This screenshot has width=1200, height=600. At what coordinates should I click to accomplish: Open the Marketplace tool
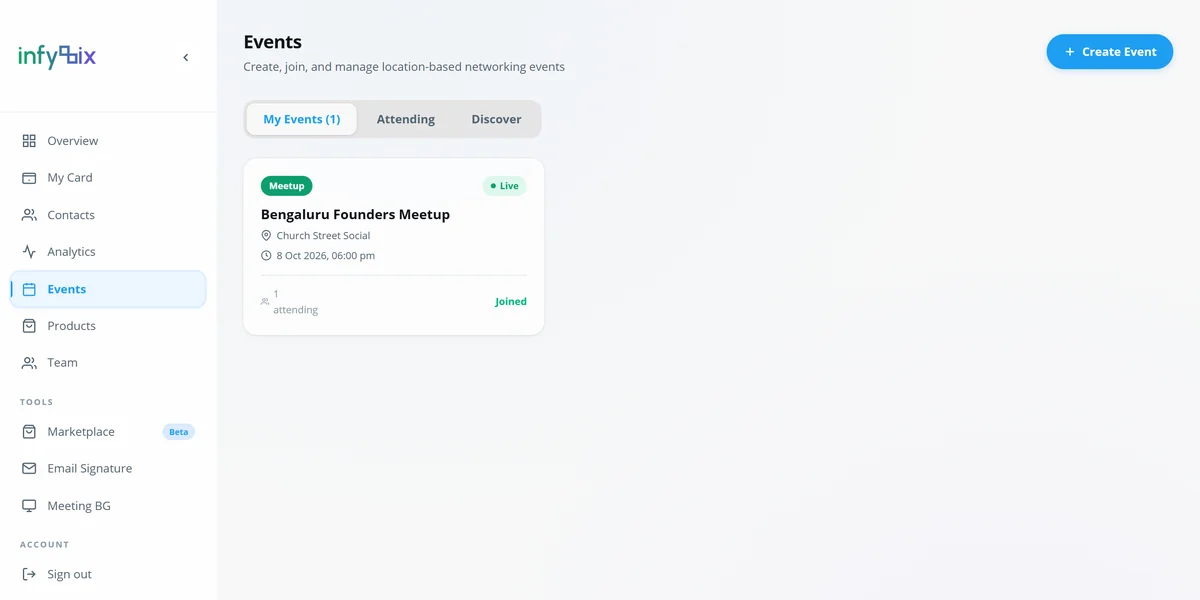pos(108,432)
